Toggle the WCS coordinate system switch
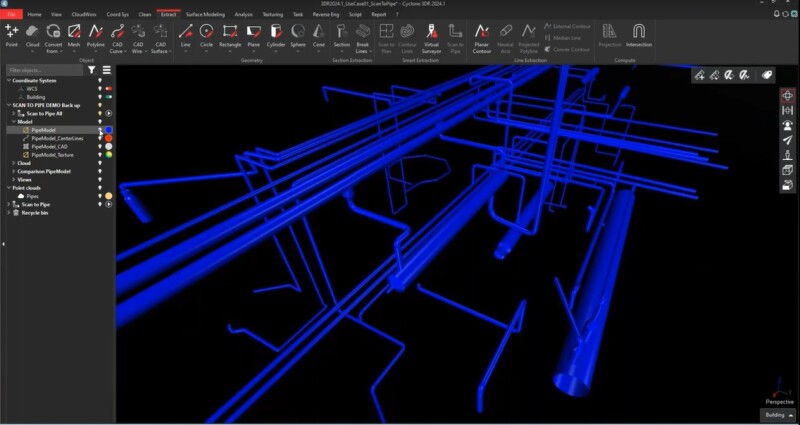 (x=108, y=88)
